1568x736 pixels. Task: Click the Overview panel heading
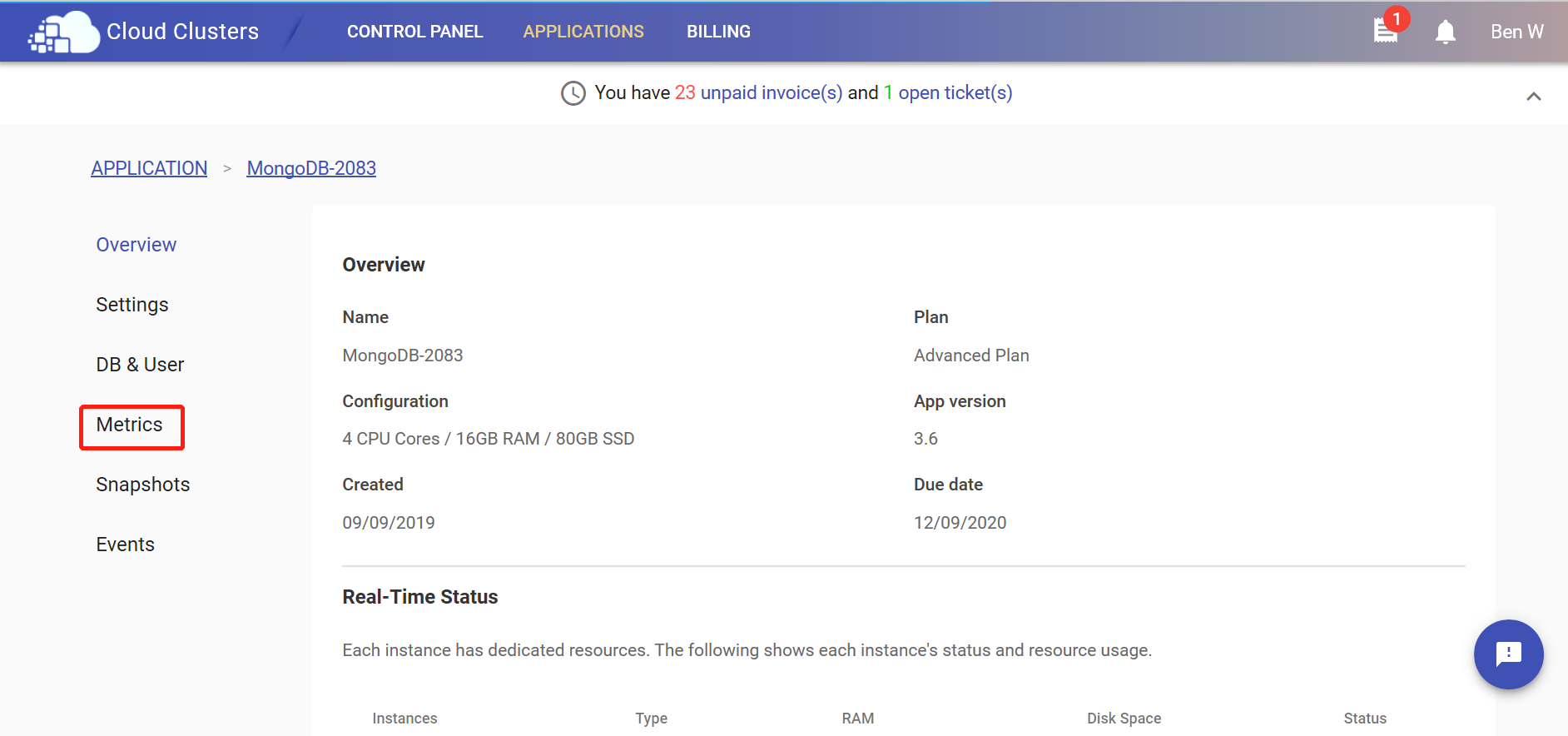384,265
